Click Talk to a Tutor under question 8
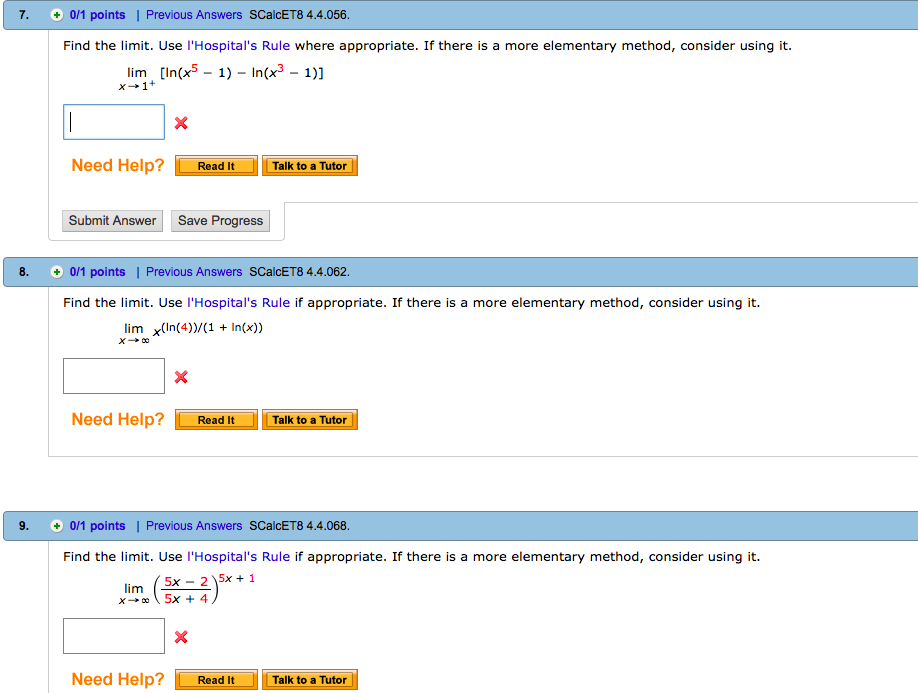This screenshot has height=693, width=918. (309, 419)
